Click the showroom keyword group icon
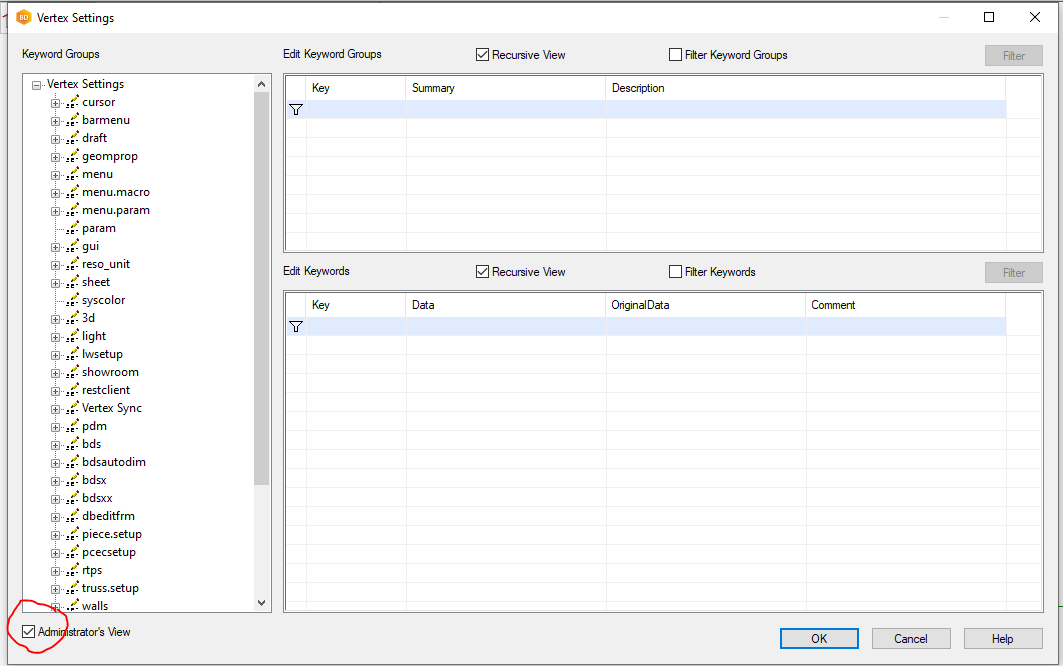 pyautogui.click(x=72, y=372)
